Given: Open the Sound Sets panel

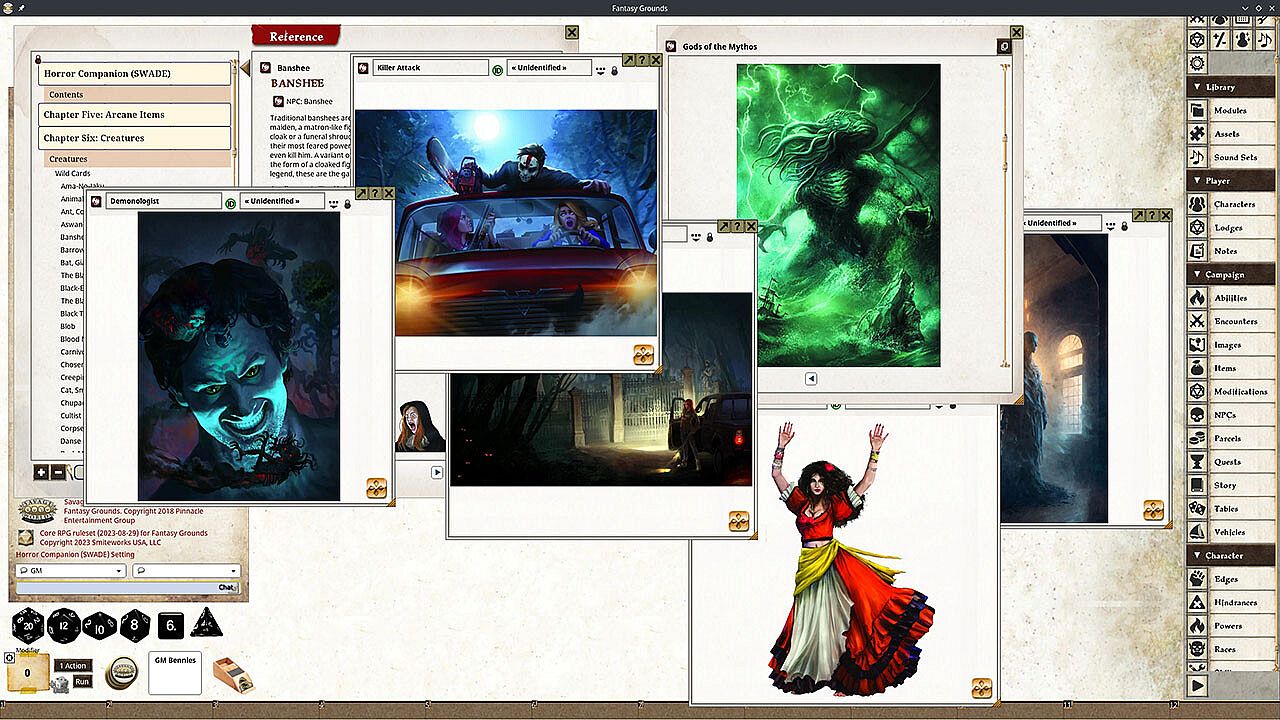Looking at the screenshot, I should [1234, 158].
